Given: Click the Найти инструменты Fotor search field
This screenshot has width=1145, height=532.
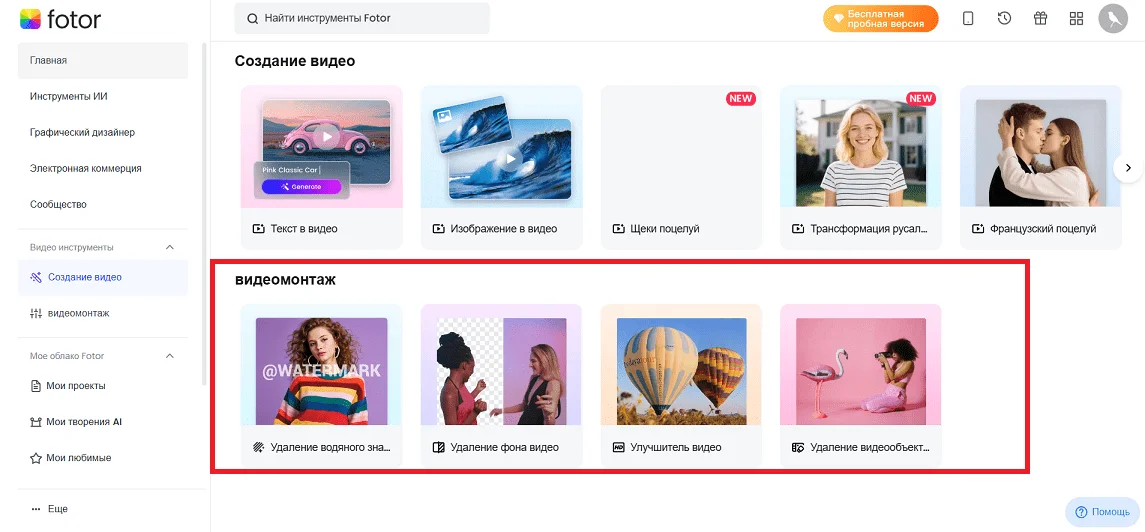Looking at the screenshot, I should 362,18.
